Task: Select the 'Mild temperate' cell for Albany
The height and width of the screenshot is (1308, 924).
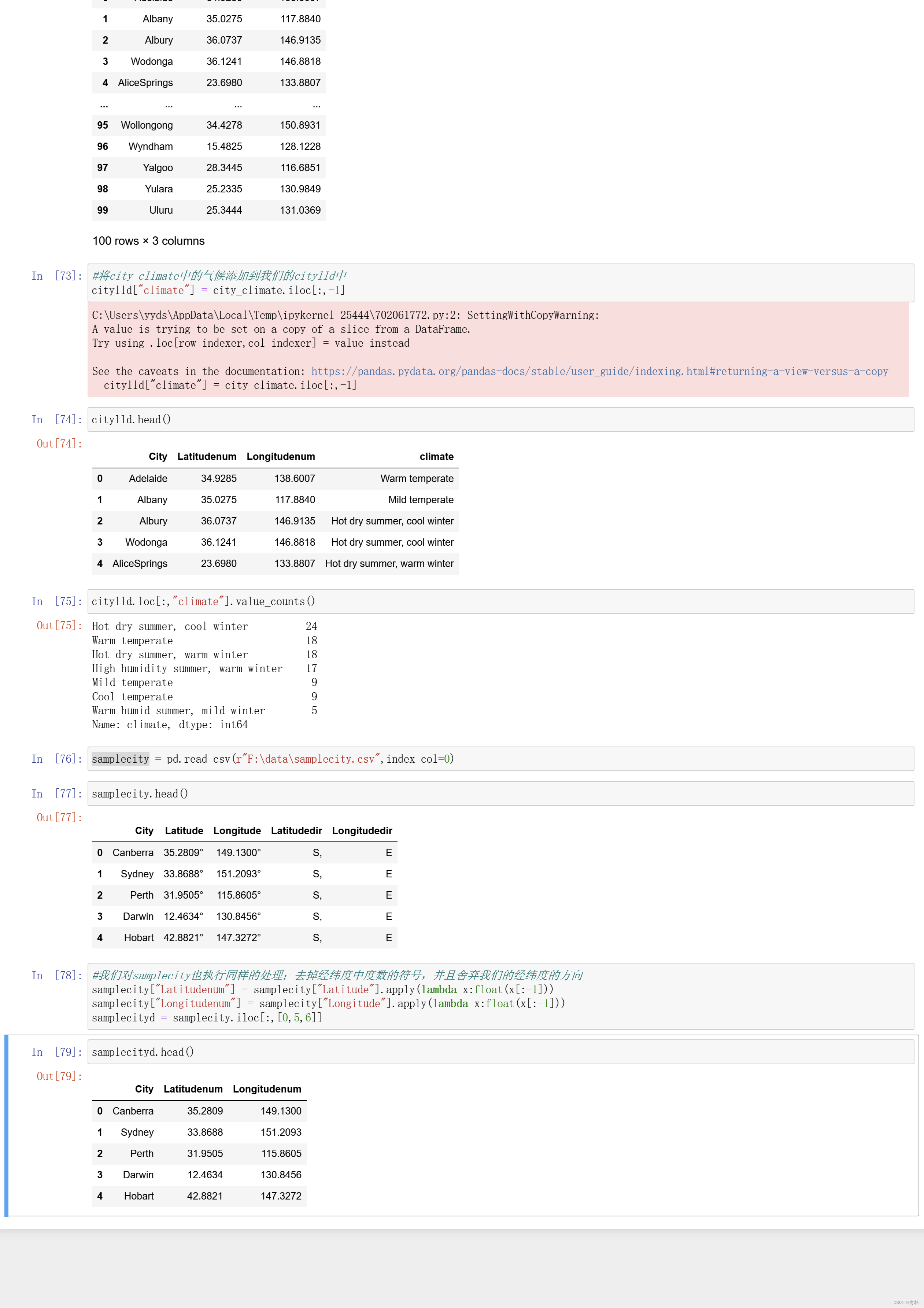Action: click(x=421, y=500)
